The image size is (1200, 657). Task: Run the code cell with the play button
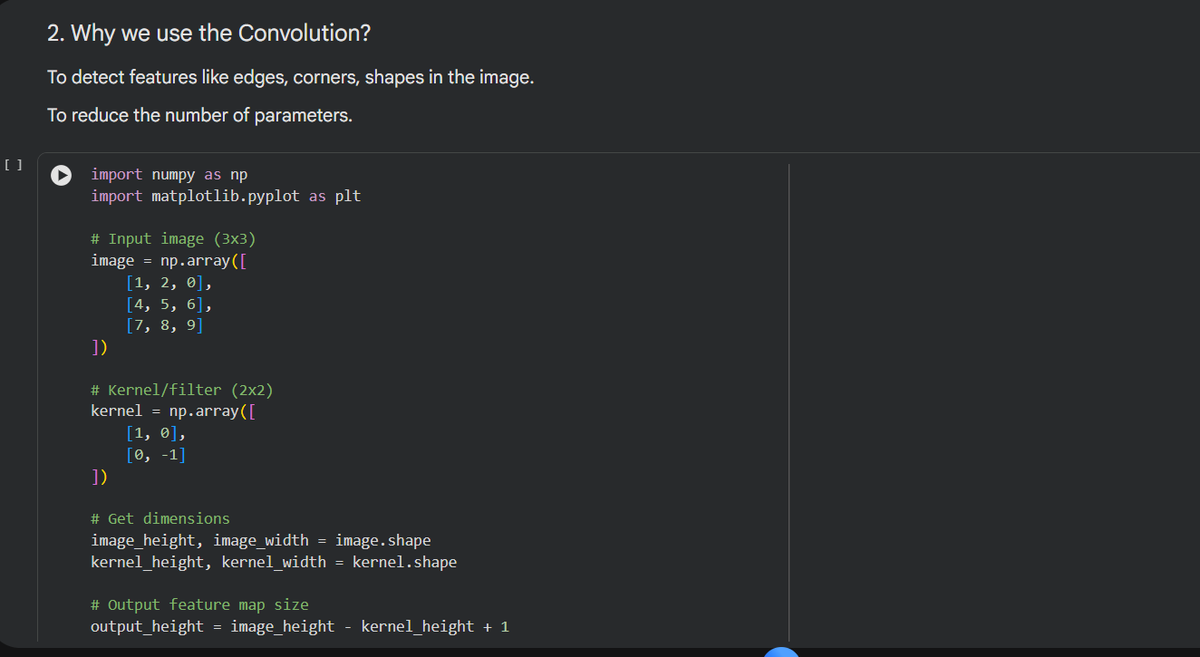[62, 175]
